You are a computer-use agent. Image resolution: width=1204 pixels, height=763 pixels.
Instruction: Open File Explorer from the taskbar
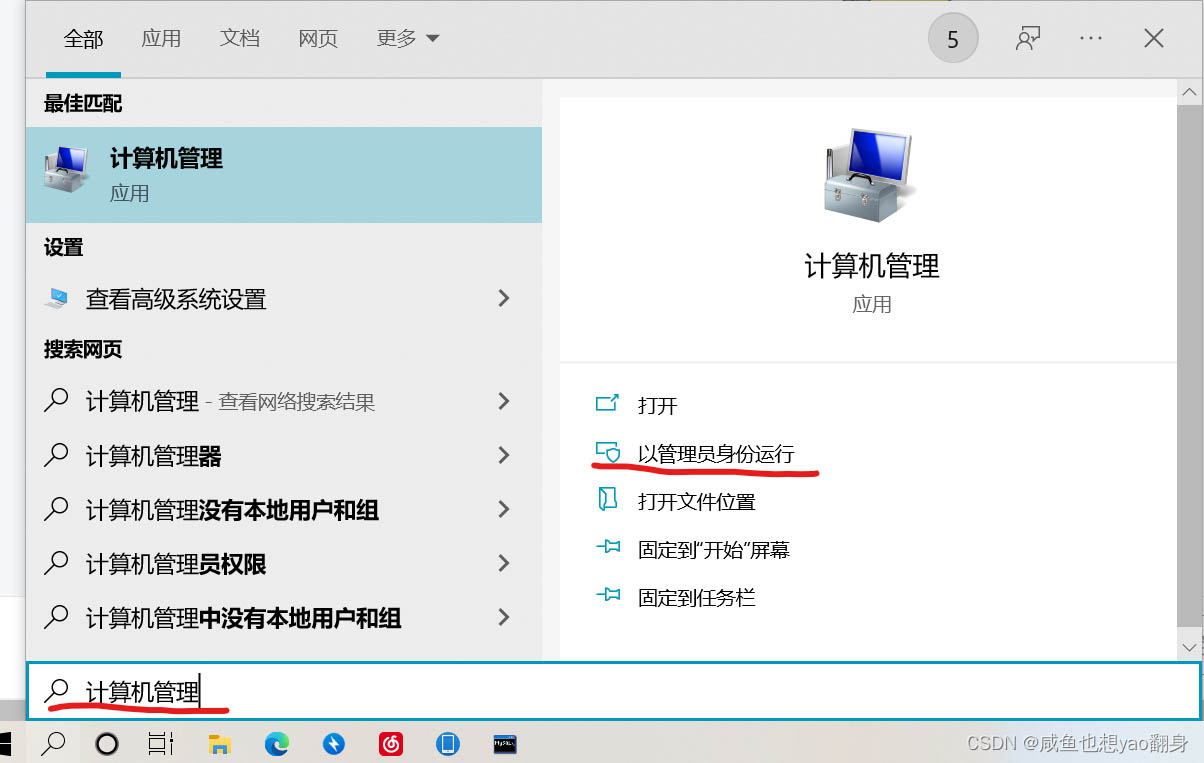pyautogui.click(x=219, y=744)
